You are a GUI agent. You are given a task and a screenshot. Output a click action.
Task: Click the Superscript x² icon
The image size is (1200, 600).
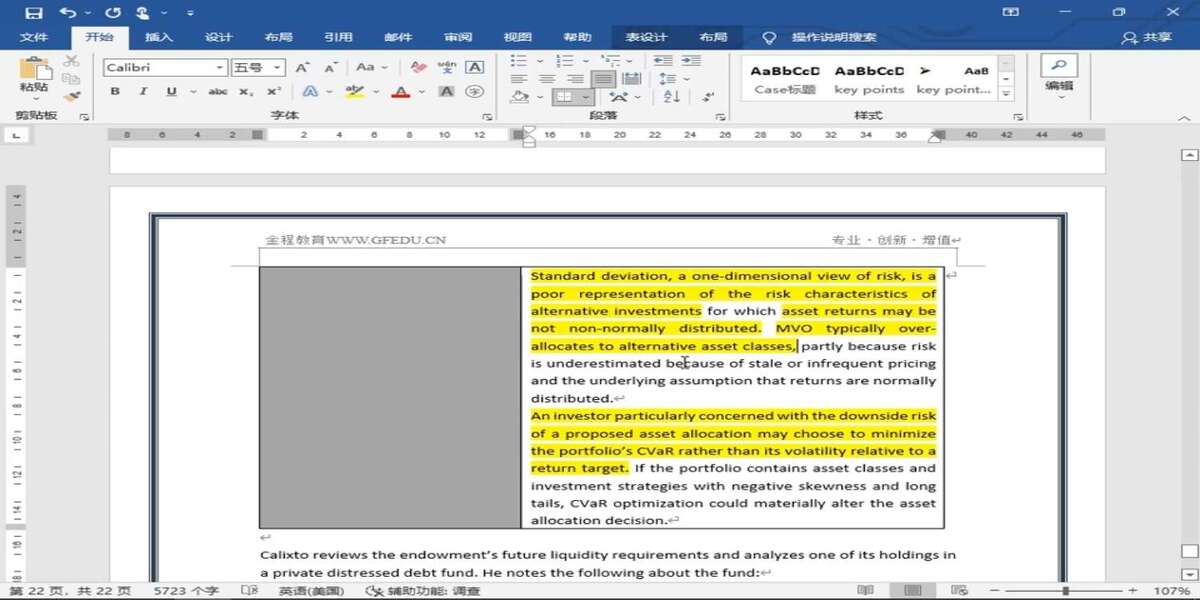click(273, 92)
